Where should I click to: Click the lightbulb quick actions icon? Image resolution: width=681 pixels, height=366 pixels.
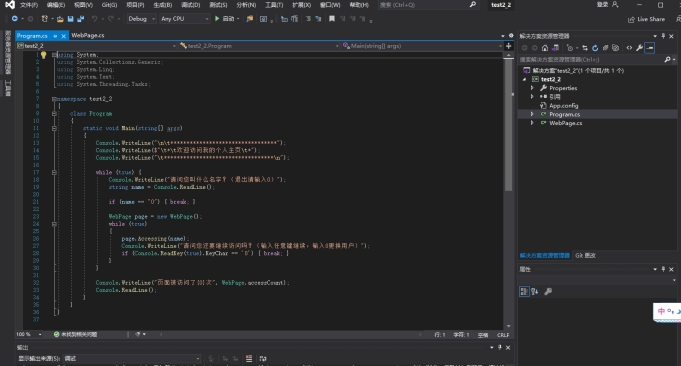click(x=43, y=55)
